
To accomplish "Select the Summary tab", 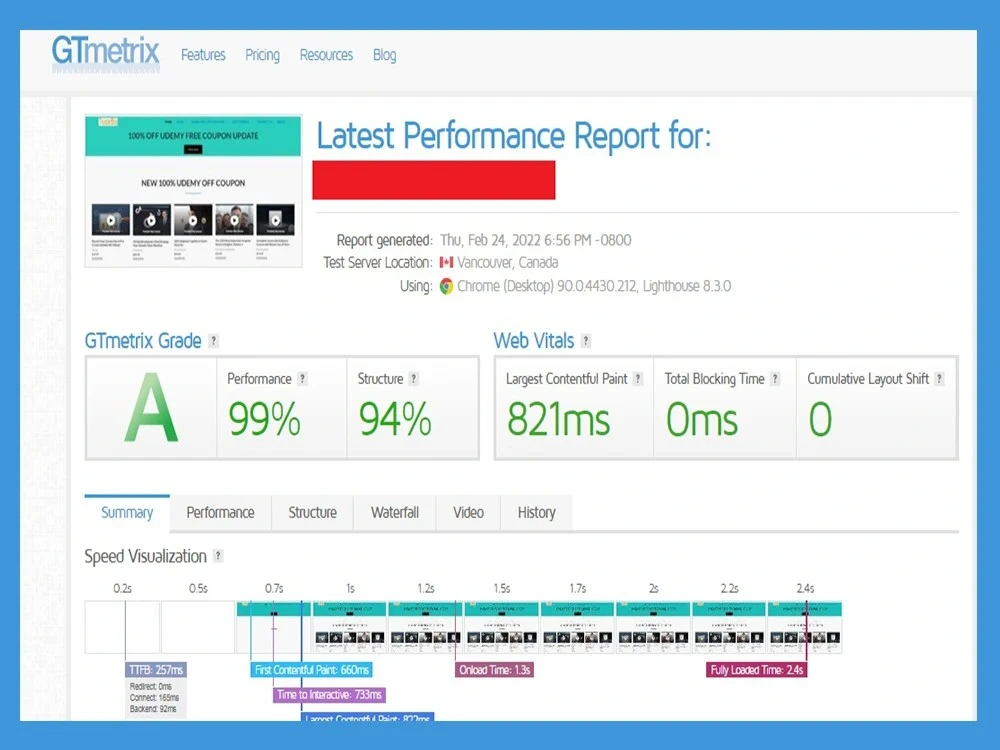I will pos(127,513).
